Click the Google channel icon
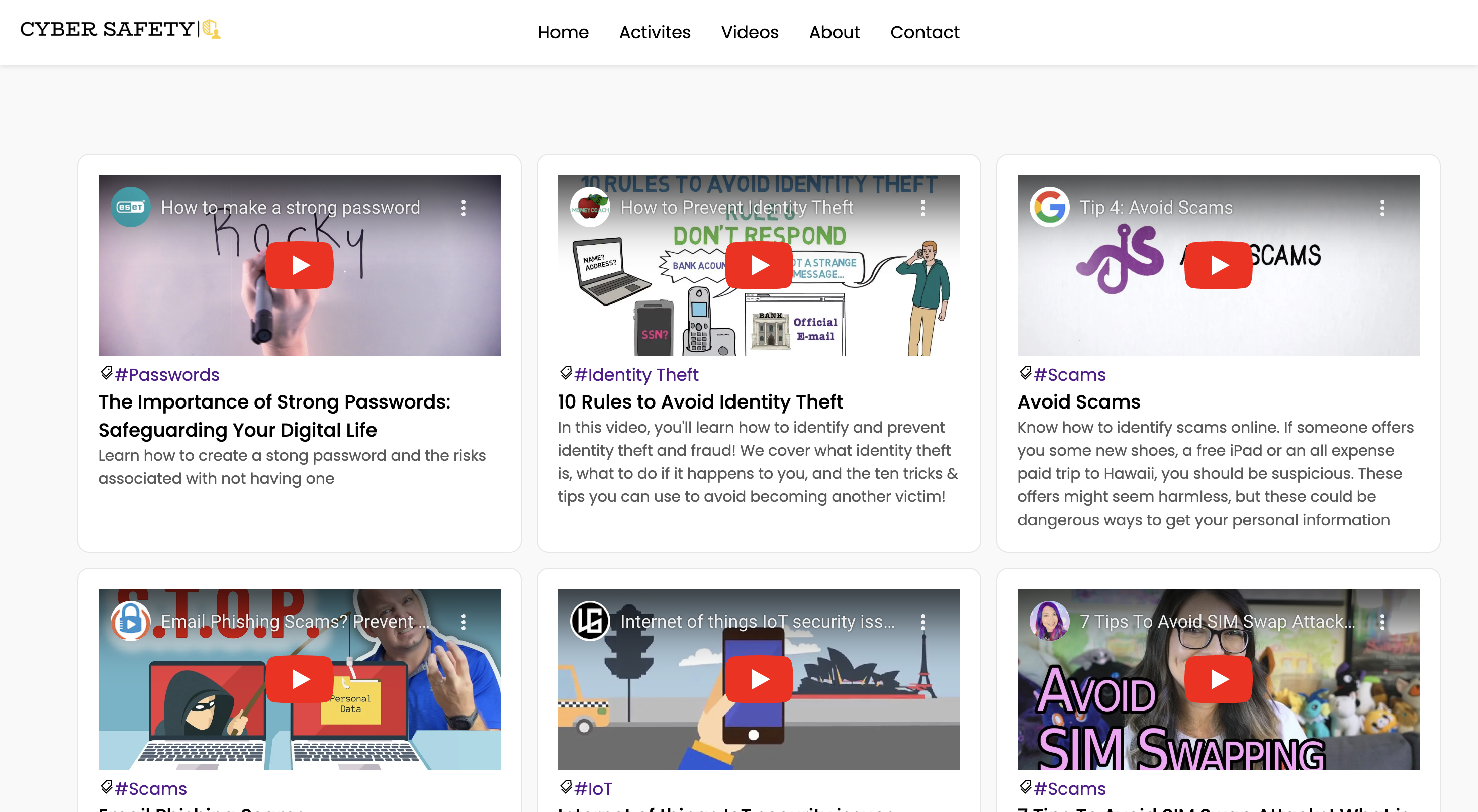The height and width of the screenshot is (812, 1478). (x=1049, y=207)
